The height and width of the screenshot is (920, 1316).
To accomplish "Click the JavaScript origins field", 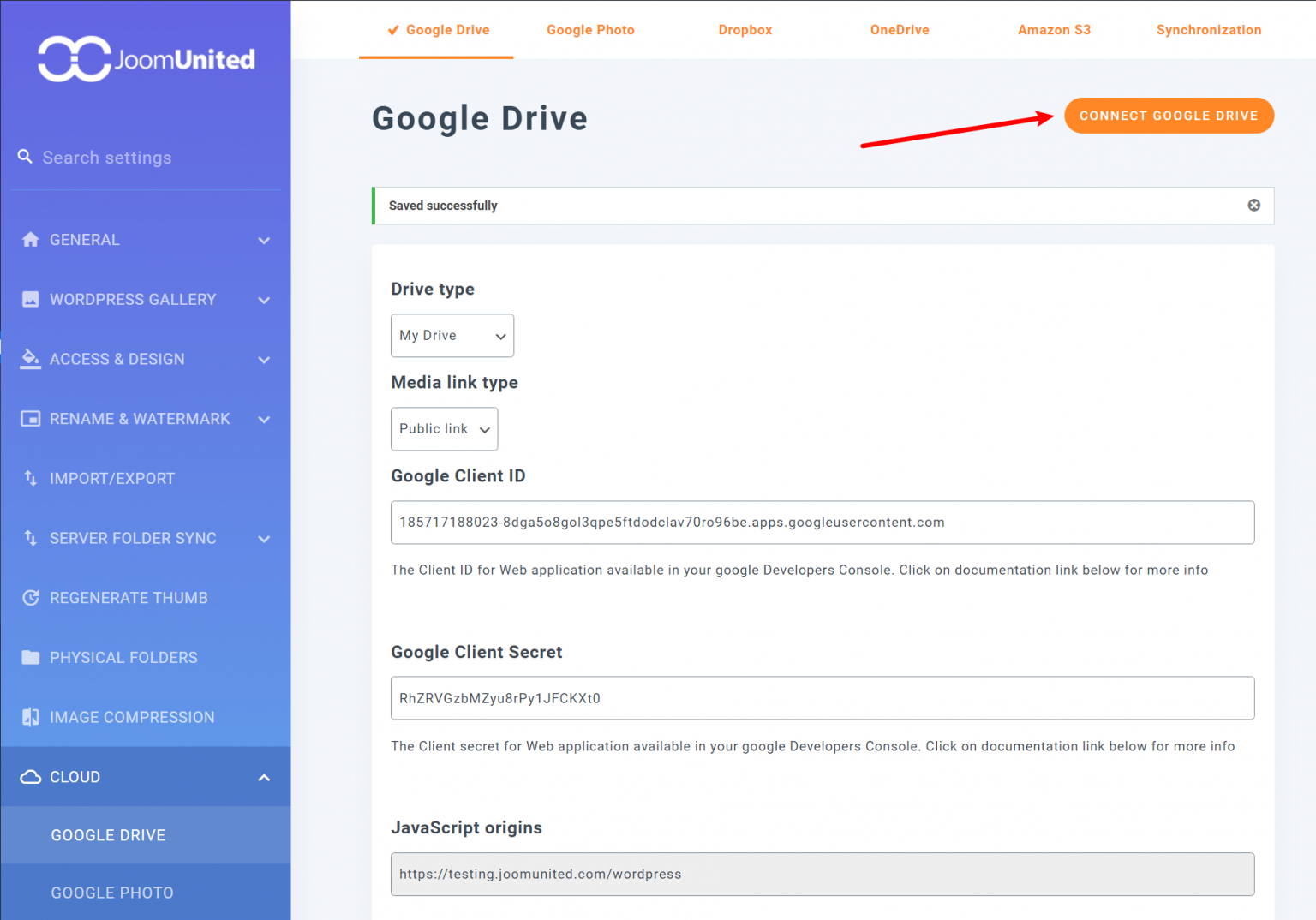I will click(x=822, y=875).
